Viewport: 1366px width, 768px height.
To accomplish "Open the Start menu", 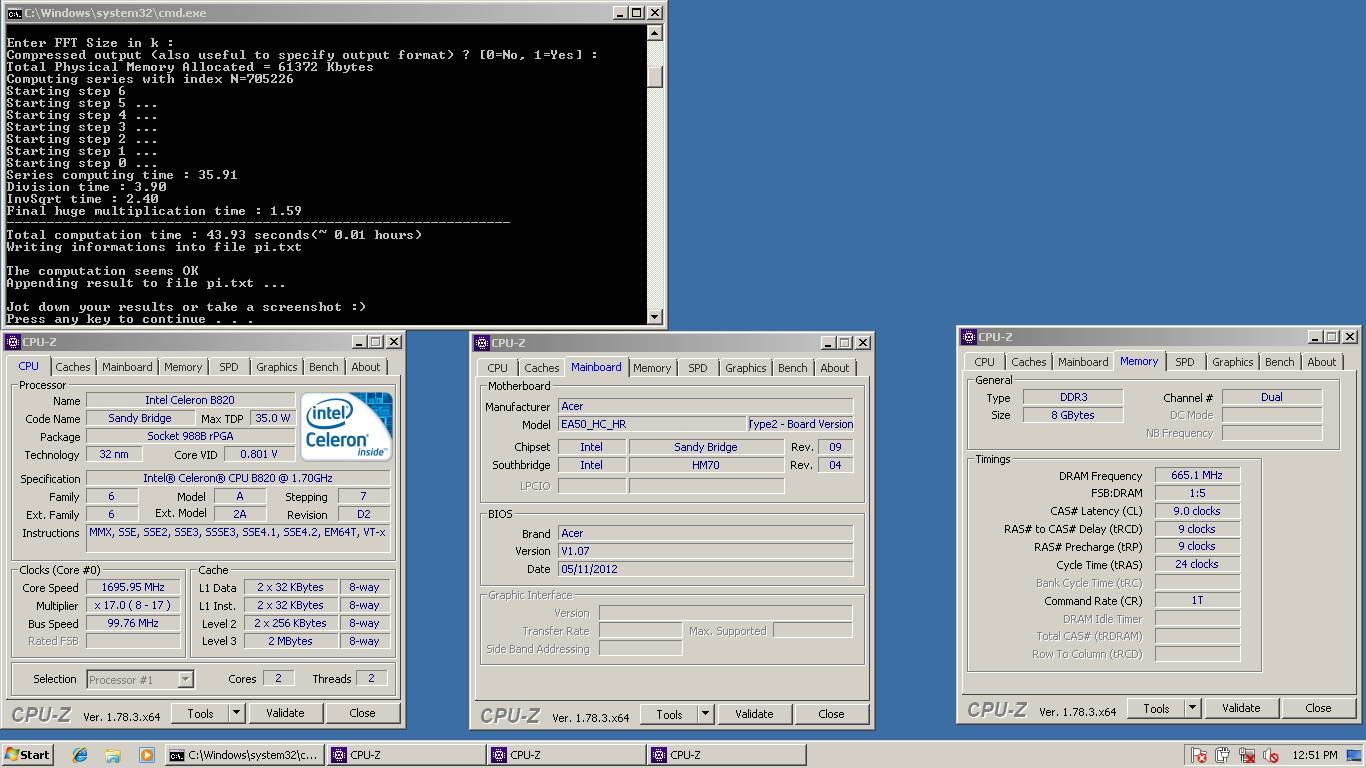I will coord(28,755).
